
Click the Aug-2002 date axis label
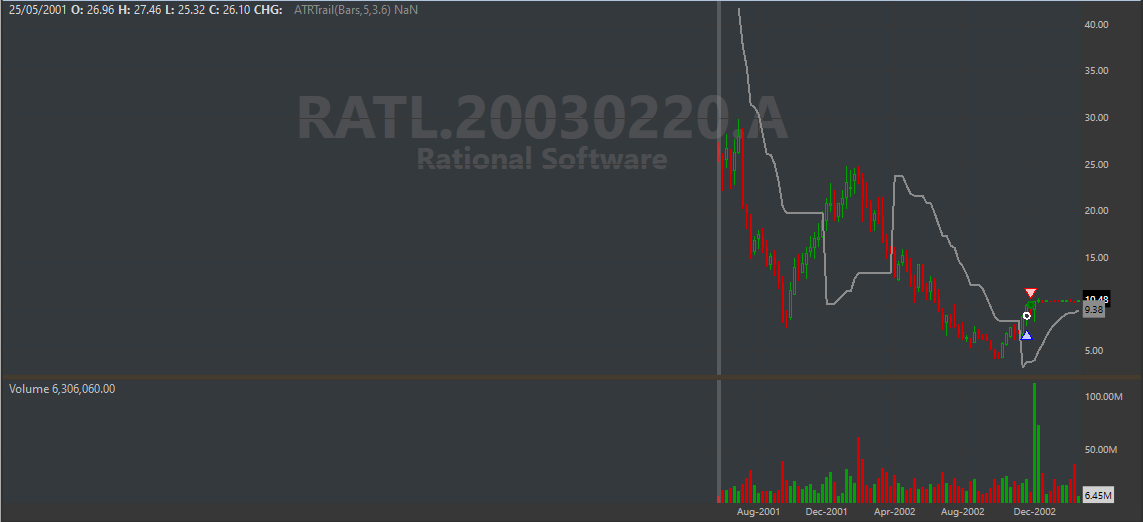[963, 513]
